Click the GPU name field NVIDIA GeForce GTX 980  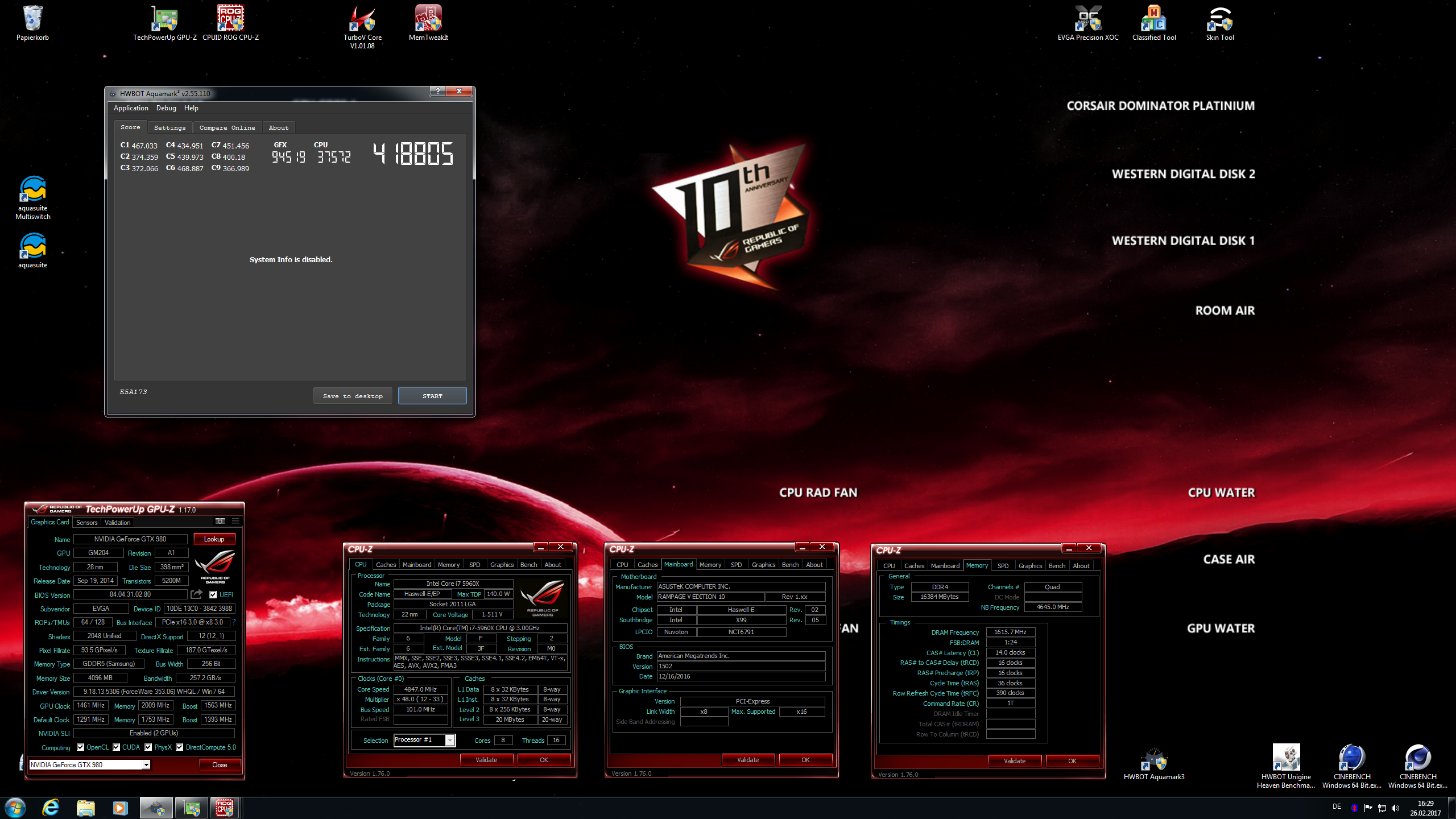click(130, 539)
